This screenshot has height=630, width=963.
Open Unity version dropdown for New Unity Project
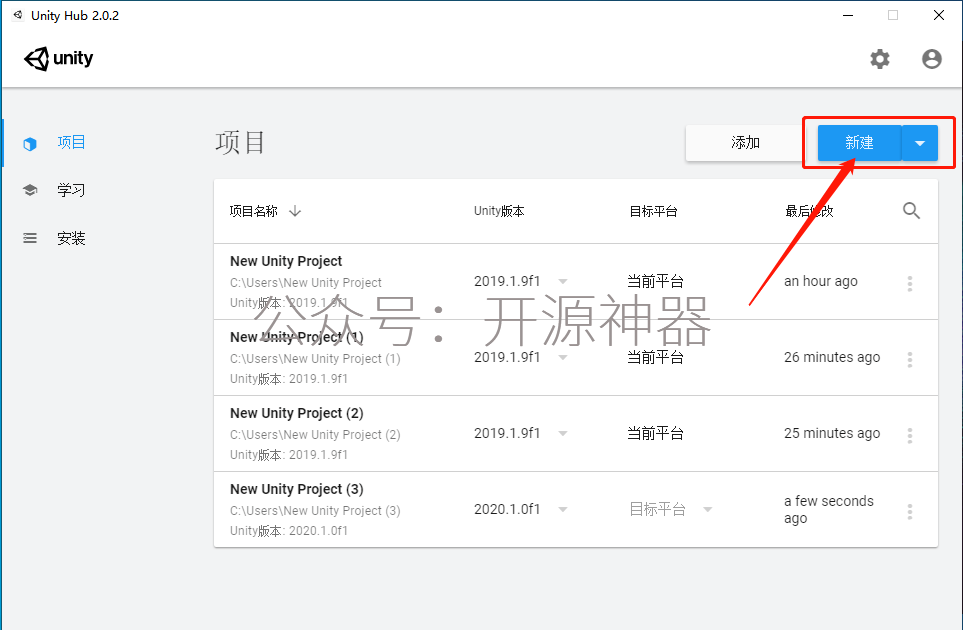coord(563,281)
